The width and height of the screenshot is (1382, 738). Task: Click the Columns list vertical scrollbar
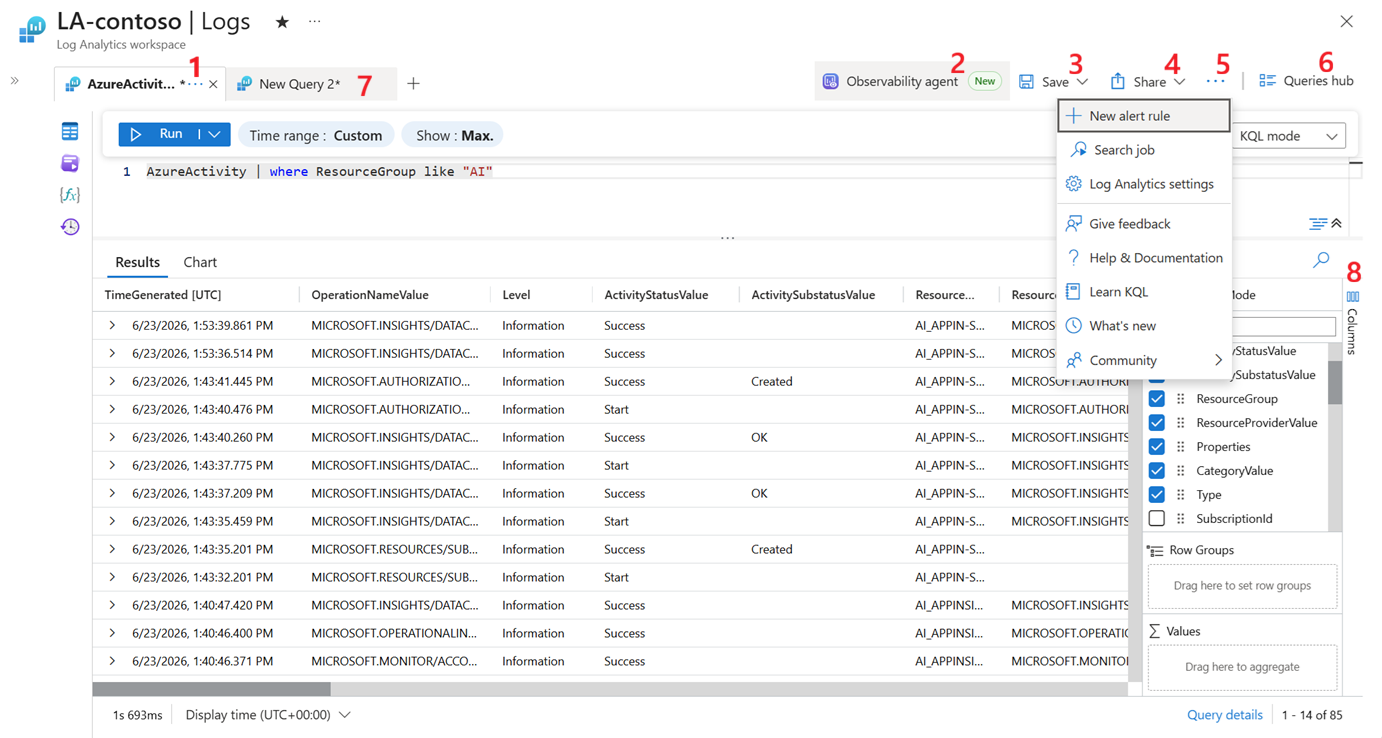[1335, 383]
